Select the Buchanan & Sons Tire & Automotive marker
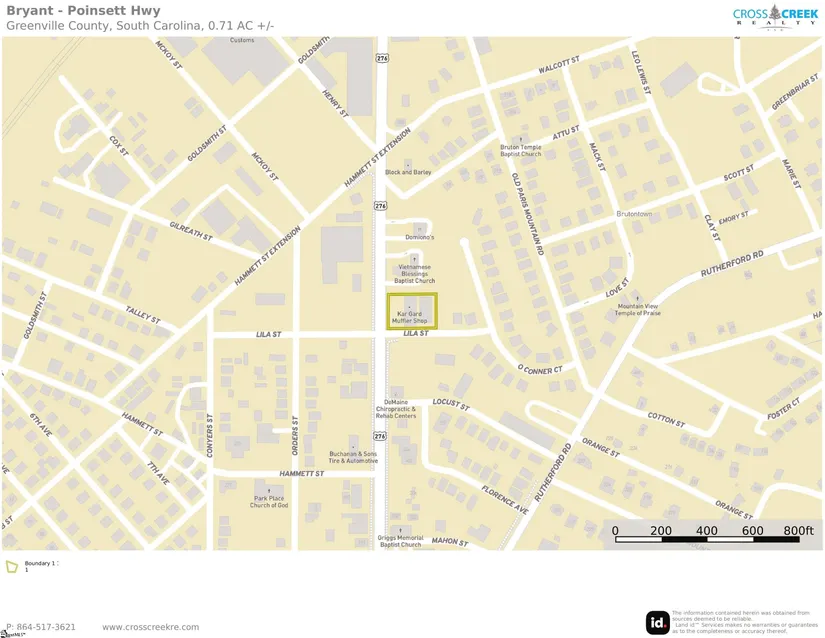The image size is (825, 638). [x=355, y=442]
